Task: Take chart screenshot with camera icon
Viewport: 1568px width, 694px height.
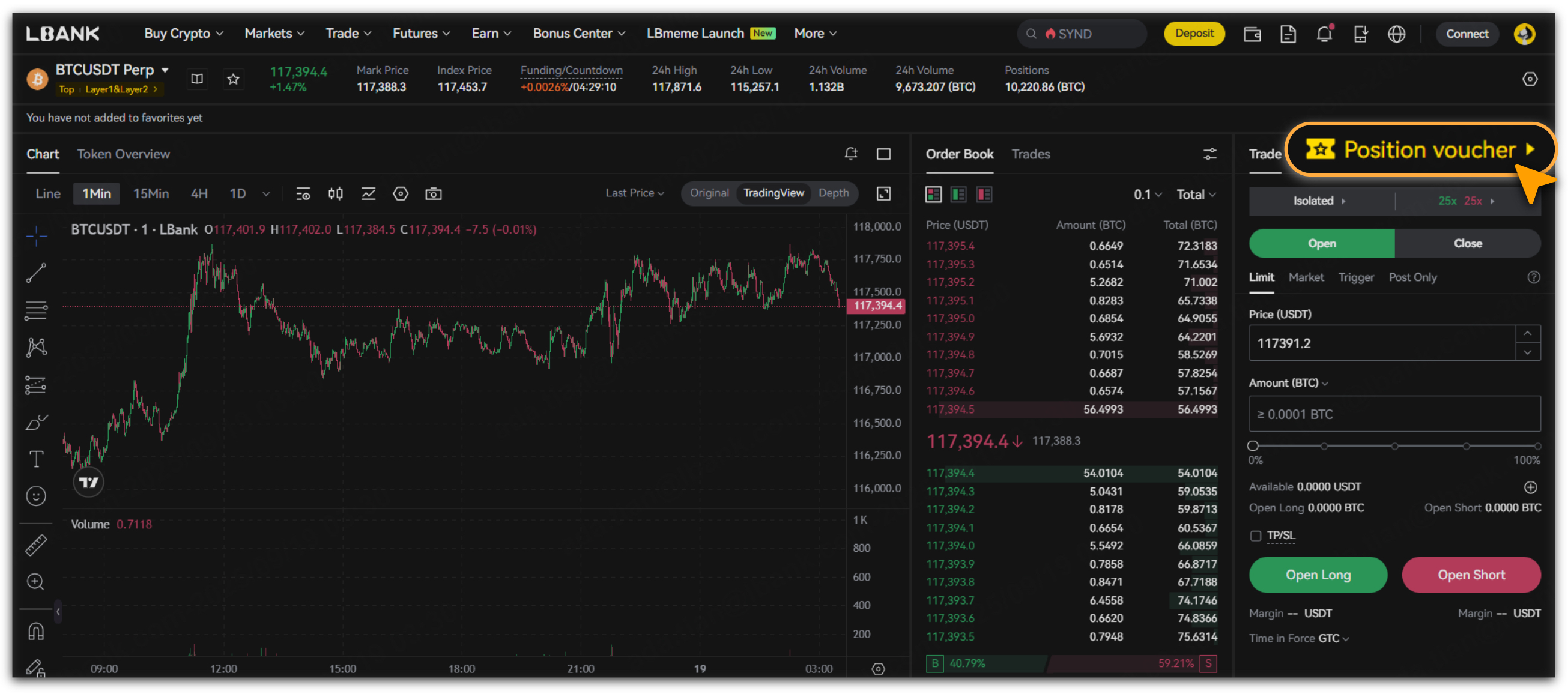Action: click(x=433, y=193)
